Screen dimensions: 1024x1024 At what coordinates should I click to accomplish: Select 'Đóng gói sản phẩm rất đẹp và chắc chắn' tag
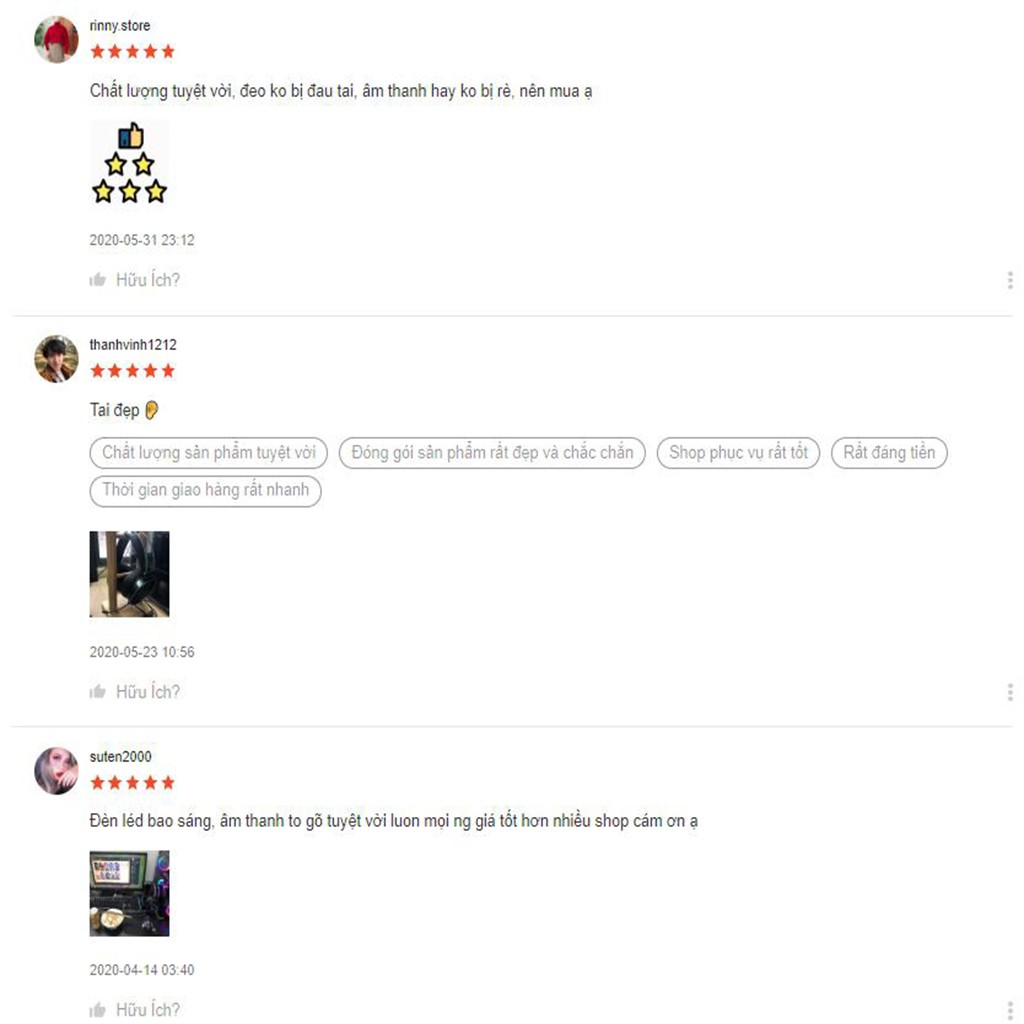pos(492,453)
